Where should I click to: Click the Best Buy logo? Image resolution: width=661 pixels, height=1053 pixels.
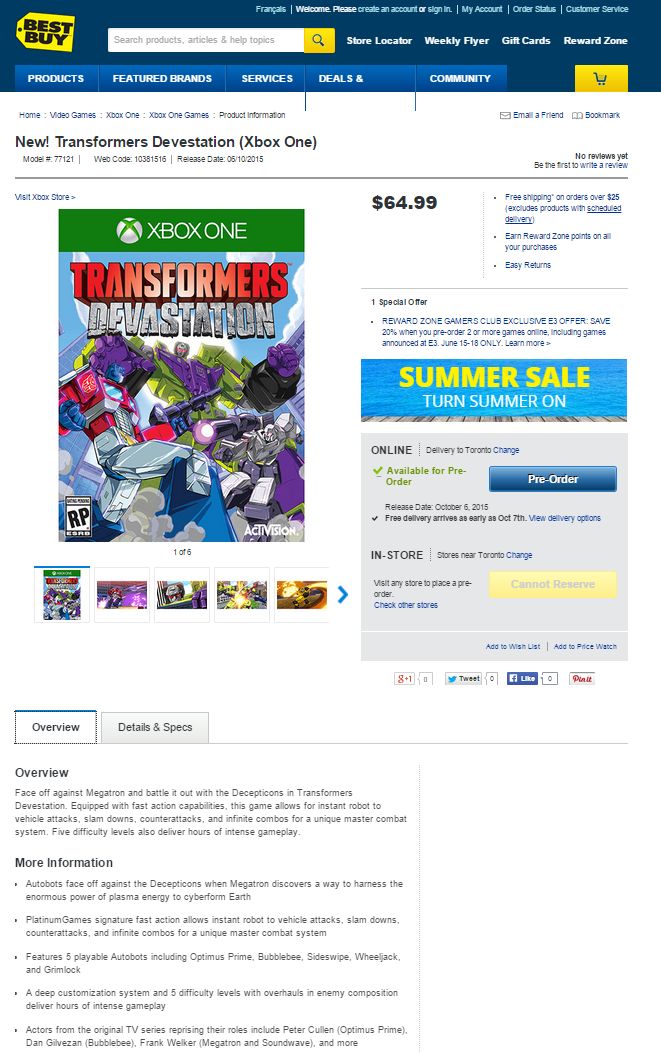click(45, 32)
